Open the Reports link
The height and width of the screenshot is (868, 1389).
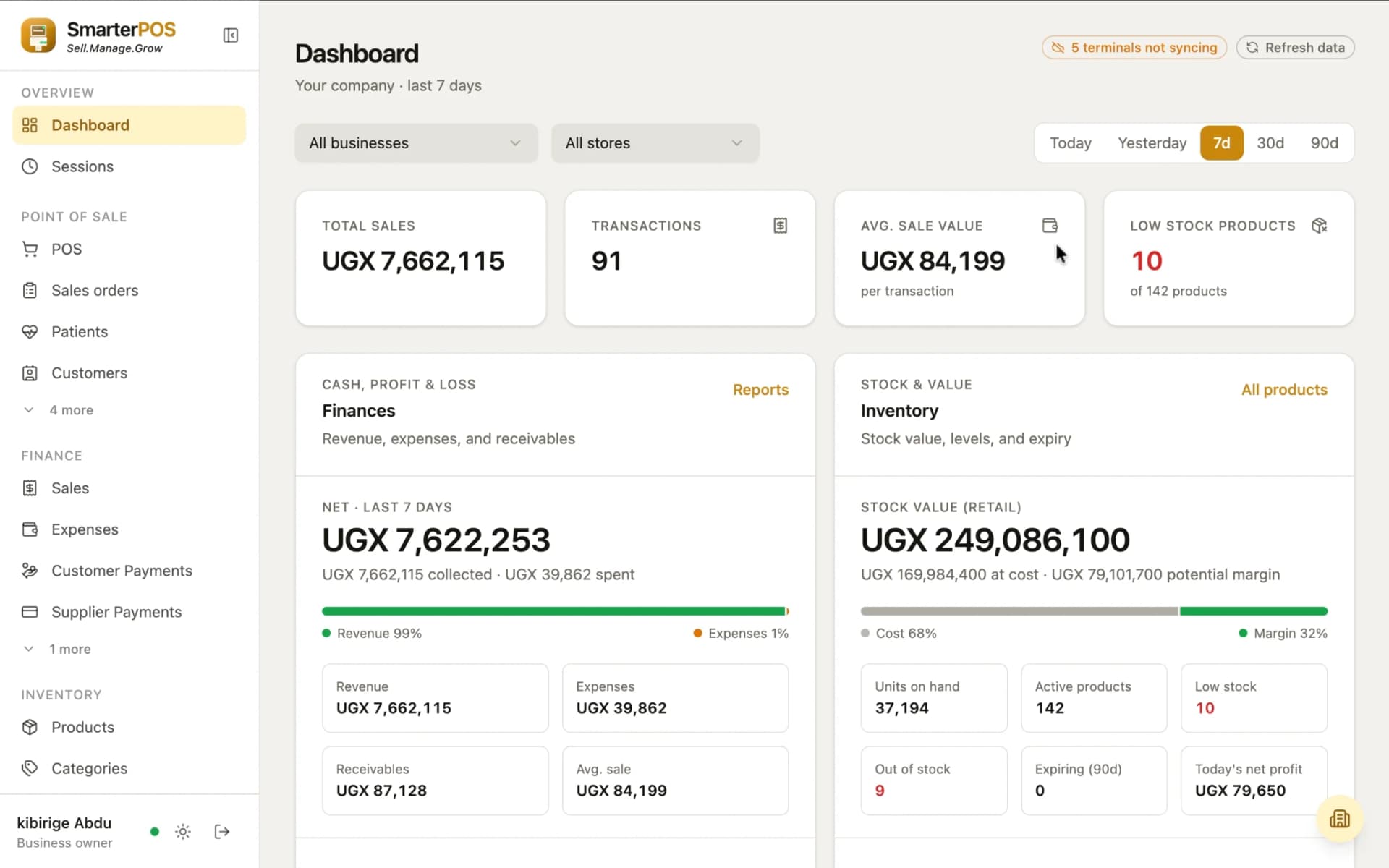pyautogui.click(x=760, y=390)
